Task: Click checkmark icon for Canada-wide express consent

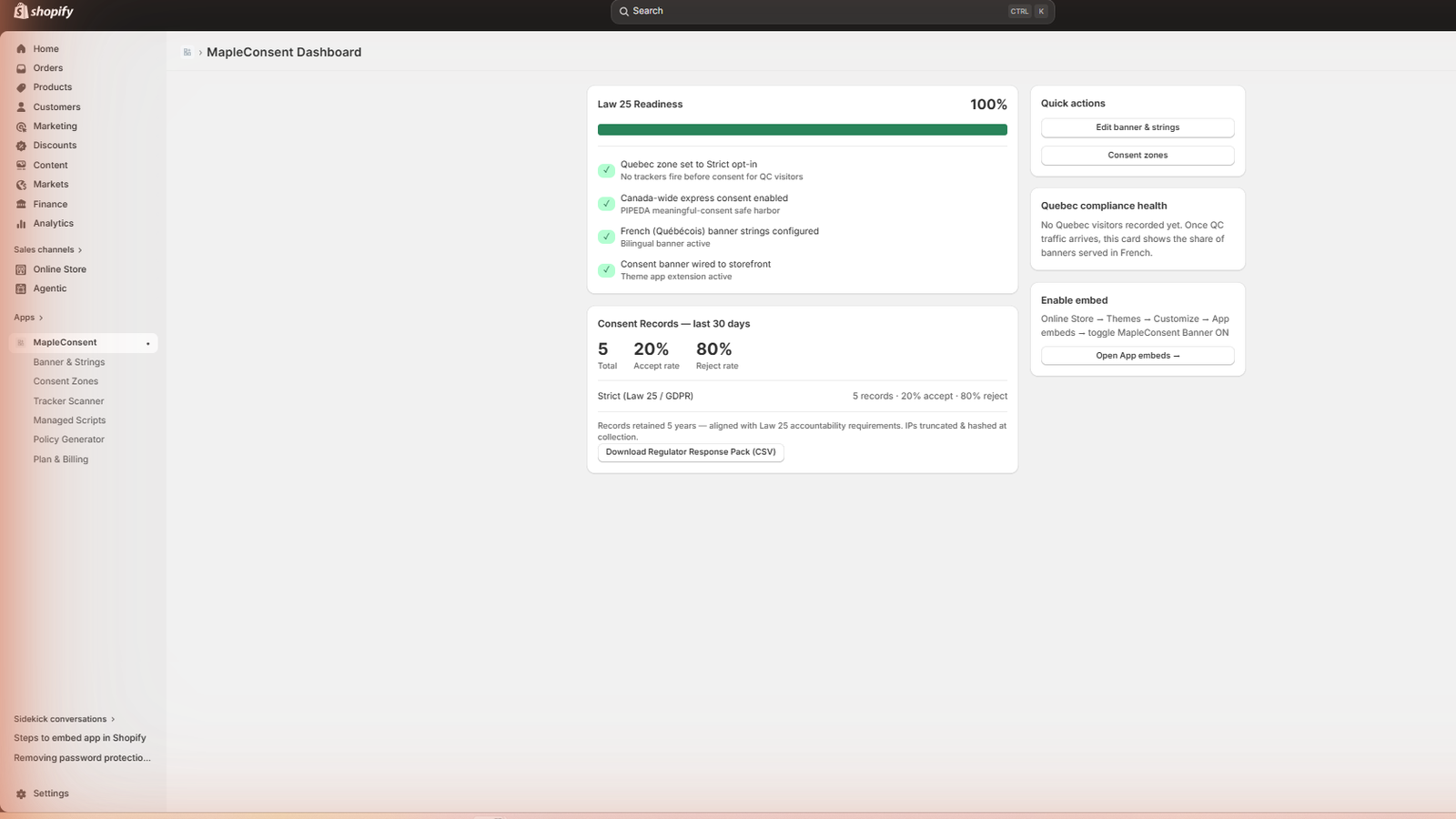Action: click(x=606, y=204)
